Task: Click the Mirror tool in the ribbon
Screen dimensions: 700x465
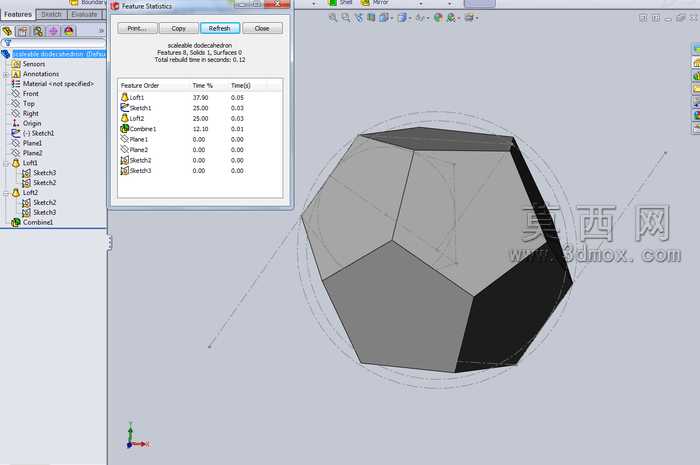Action: tap(375, 3)
